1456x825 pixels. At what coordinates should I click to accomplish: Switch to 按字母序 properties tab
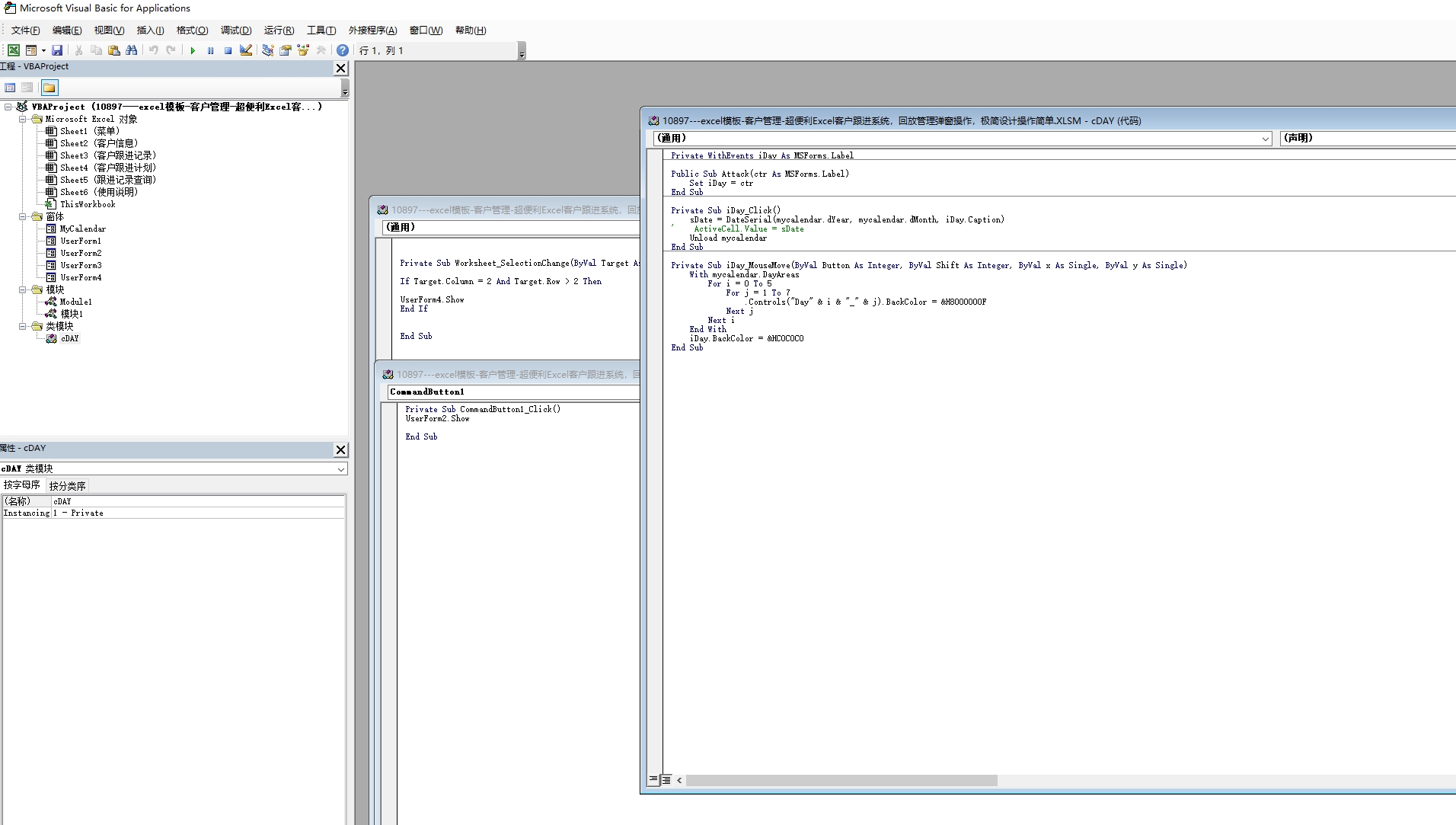[x=22, y=485]
